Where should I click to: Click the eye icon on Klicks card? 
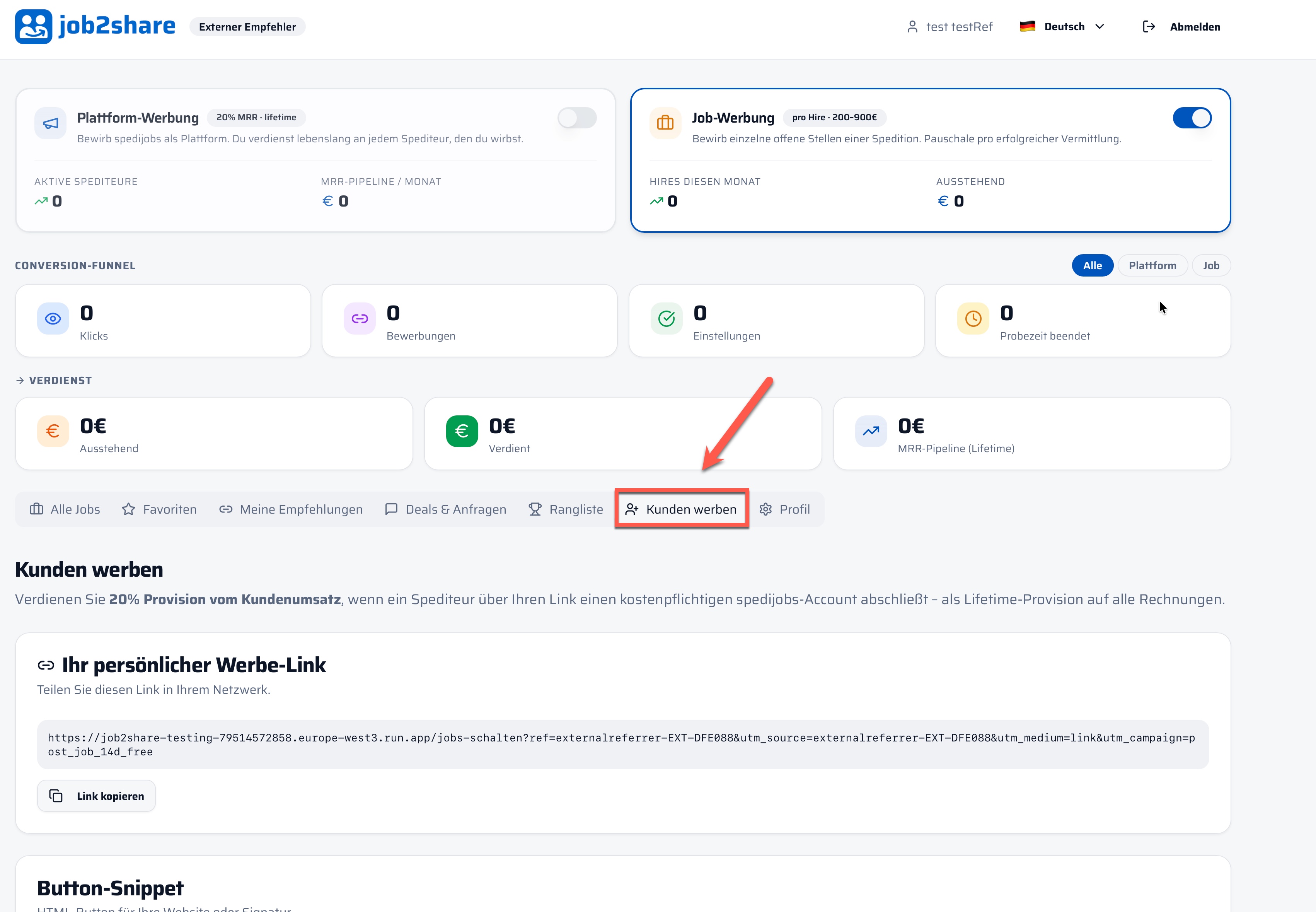[53, 318]
